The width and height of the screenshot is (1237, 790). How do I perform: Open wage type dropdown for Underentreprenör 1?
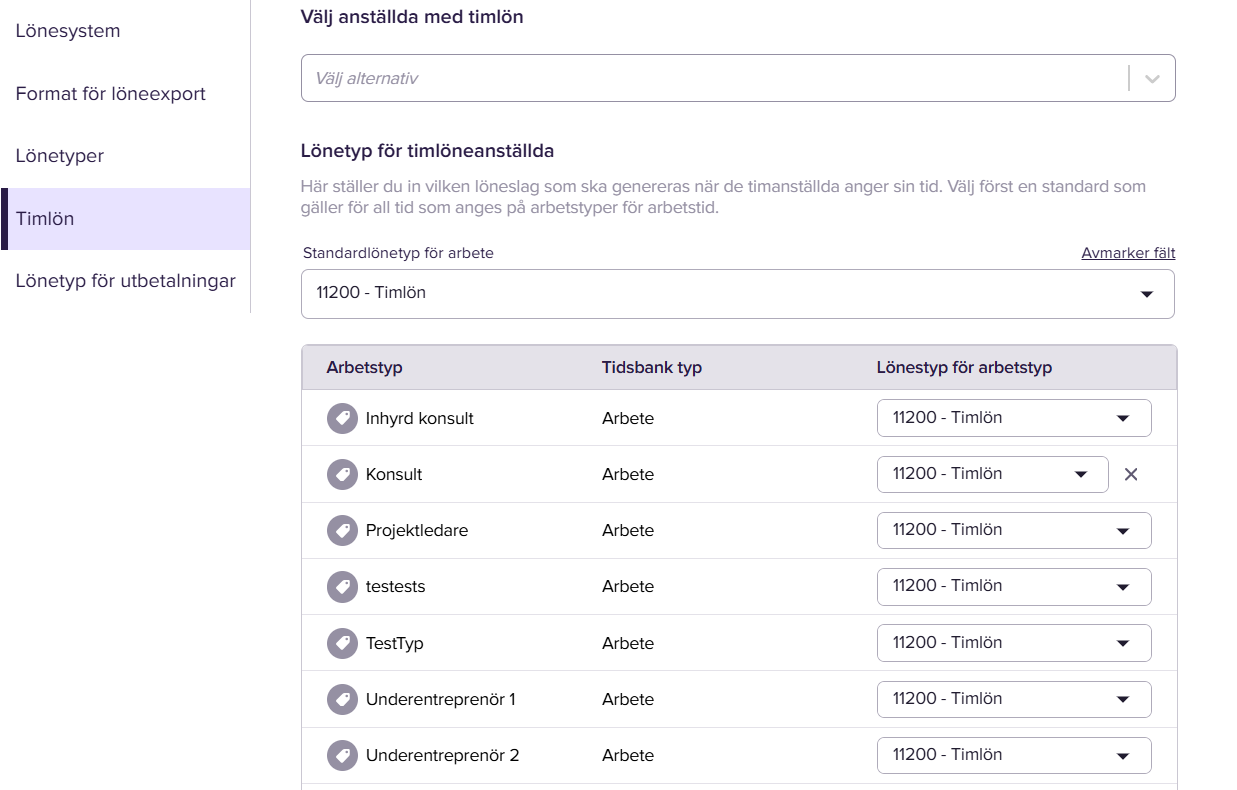click(x=1014, y=699)
